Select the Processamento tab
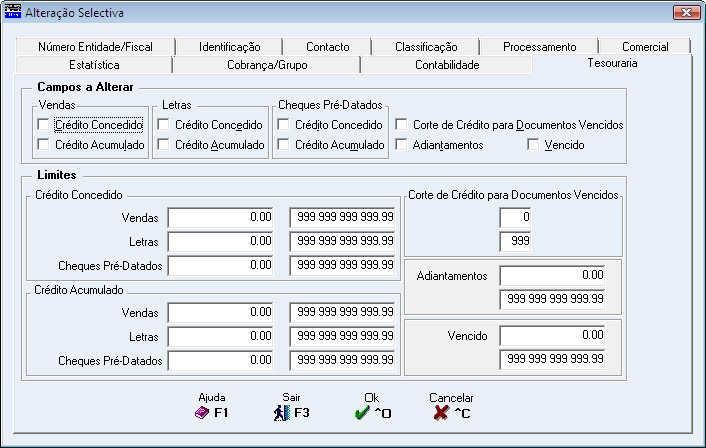 pos(539,47)
